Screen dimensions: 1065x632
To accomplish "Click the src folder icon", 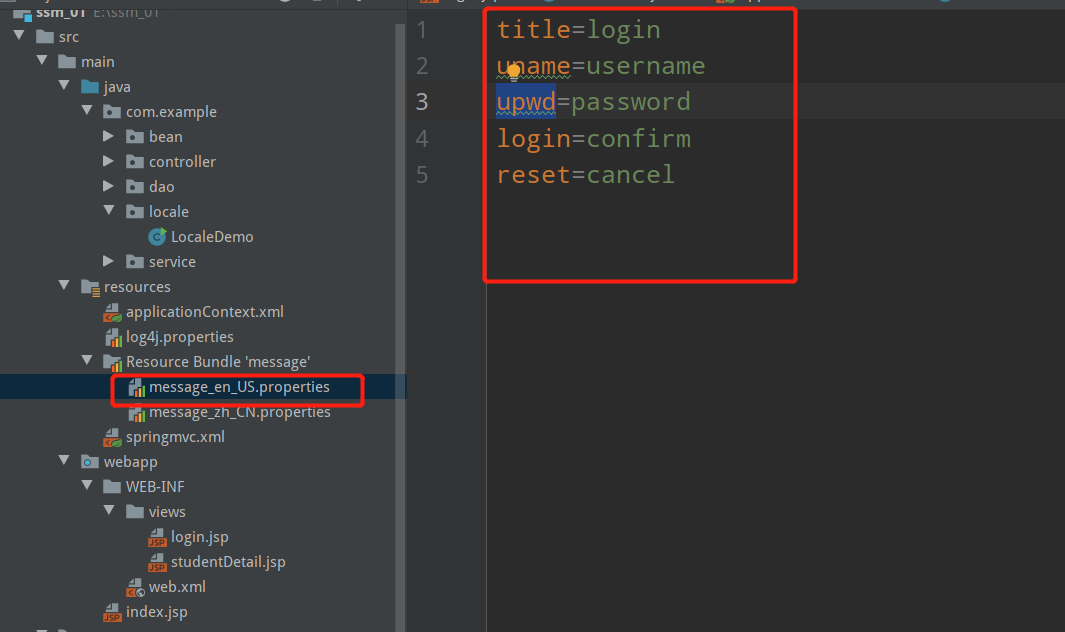I will (x=45, y=37).
